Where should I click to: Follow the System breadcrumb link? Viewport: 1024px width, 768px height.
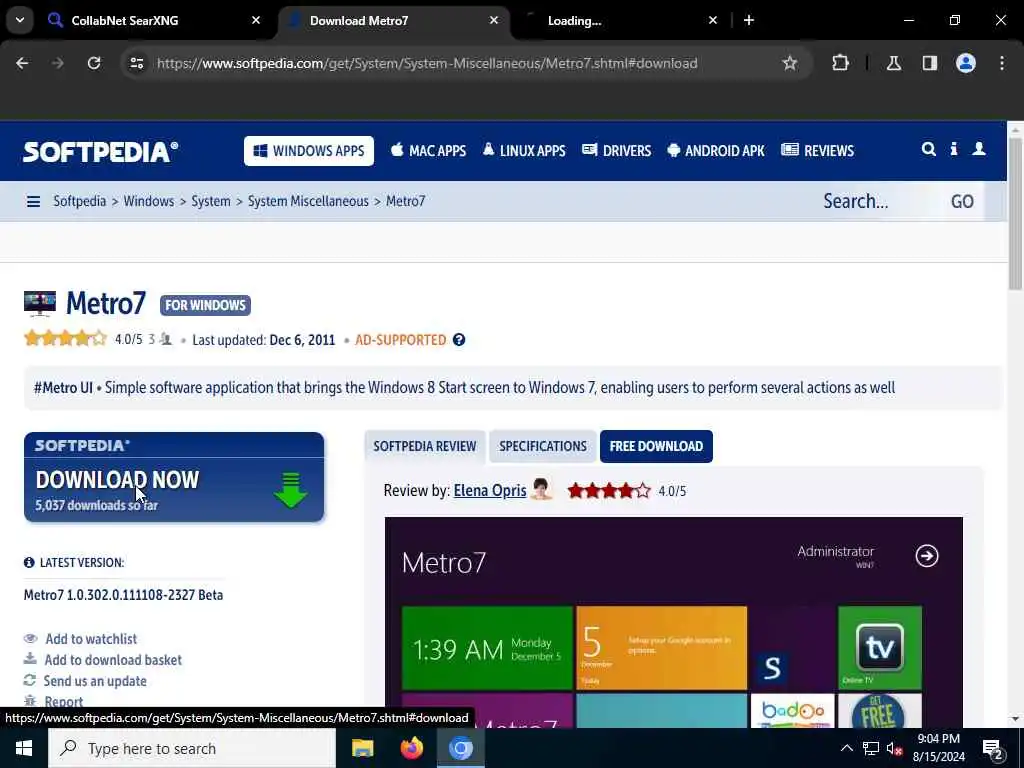click(x=211, y=201)
